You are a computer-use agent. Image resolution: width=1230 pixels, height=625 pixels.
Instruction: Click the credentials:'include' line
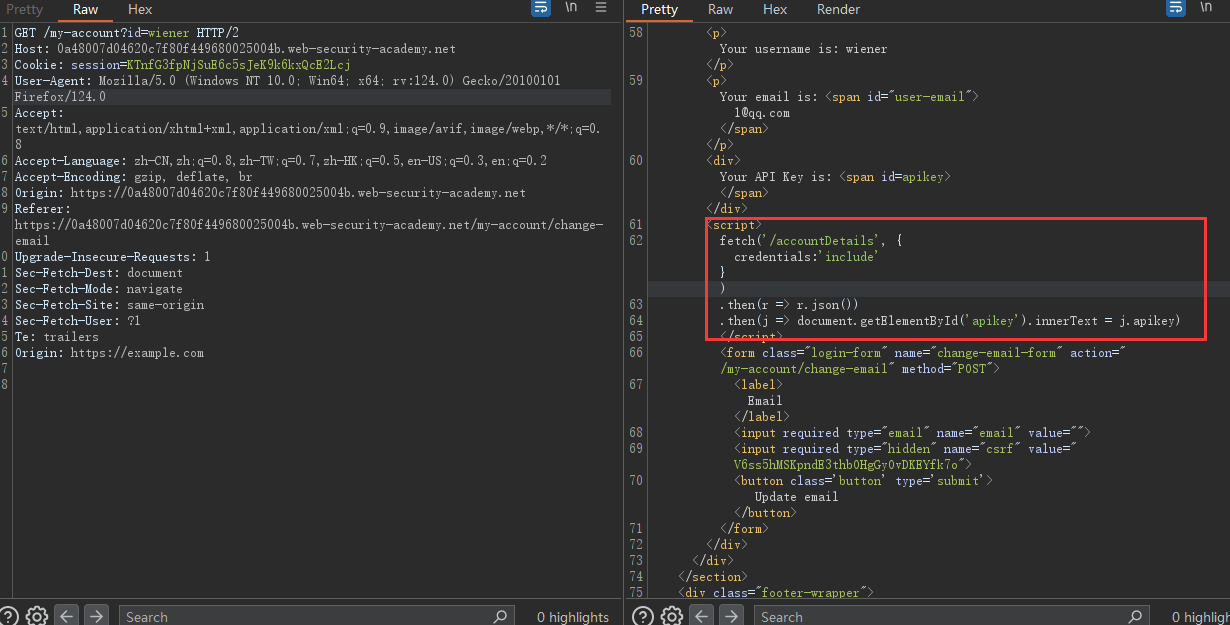pos(806,257)
